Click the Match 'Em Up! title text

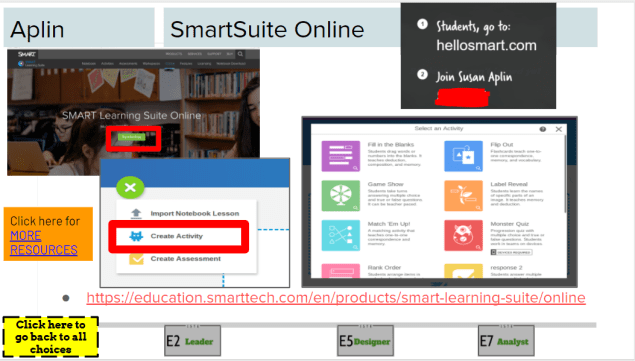(389, 224)
